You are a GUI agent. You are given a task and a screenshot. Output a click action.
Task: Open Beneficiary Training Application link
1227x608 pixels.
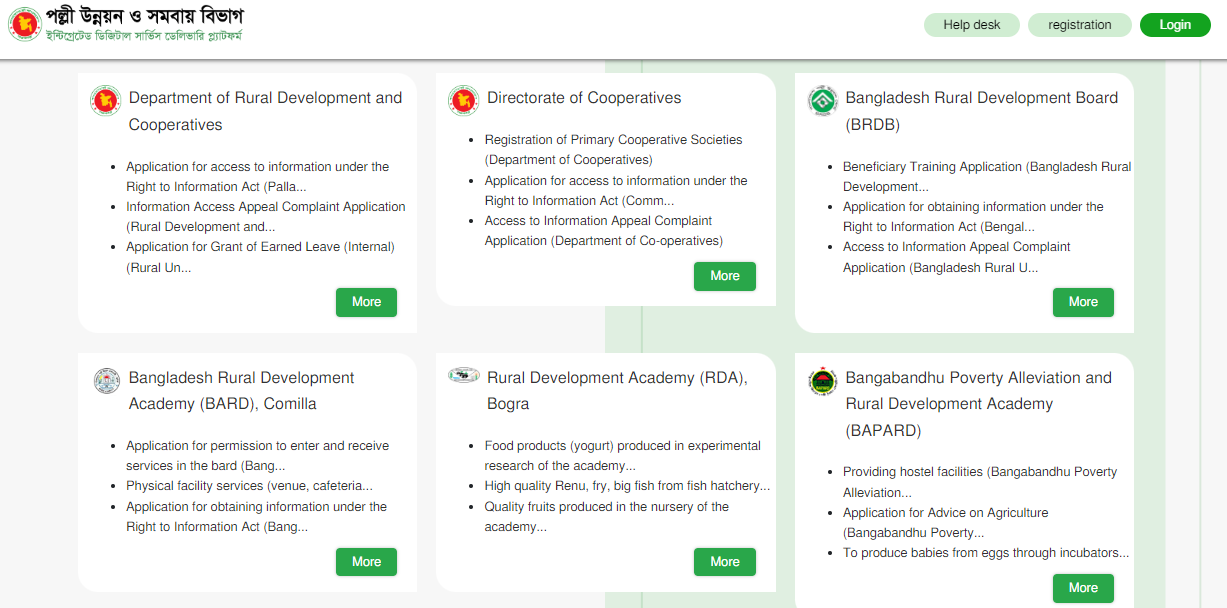pos(986,176)
